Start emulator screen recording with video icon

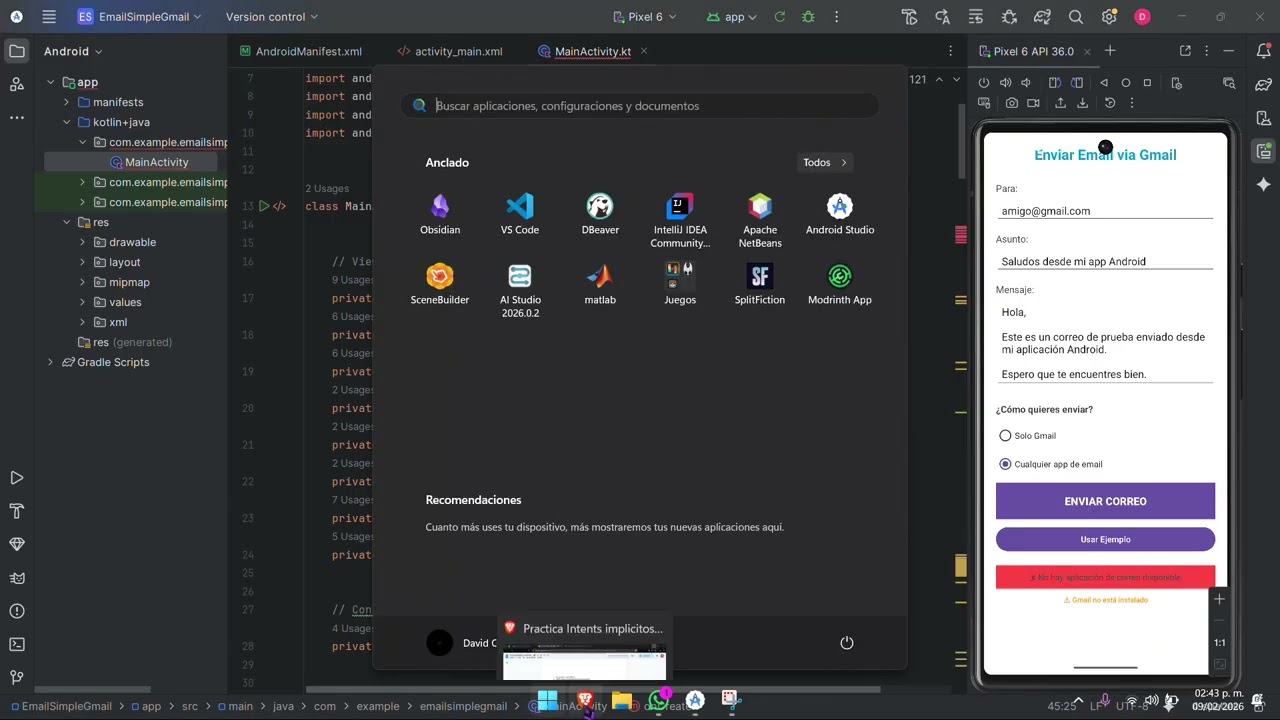(x=1033, y=103)
